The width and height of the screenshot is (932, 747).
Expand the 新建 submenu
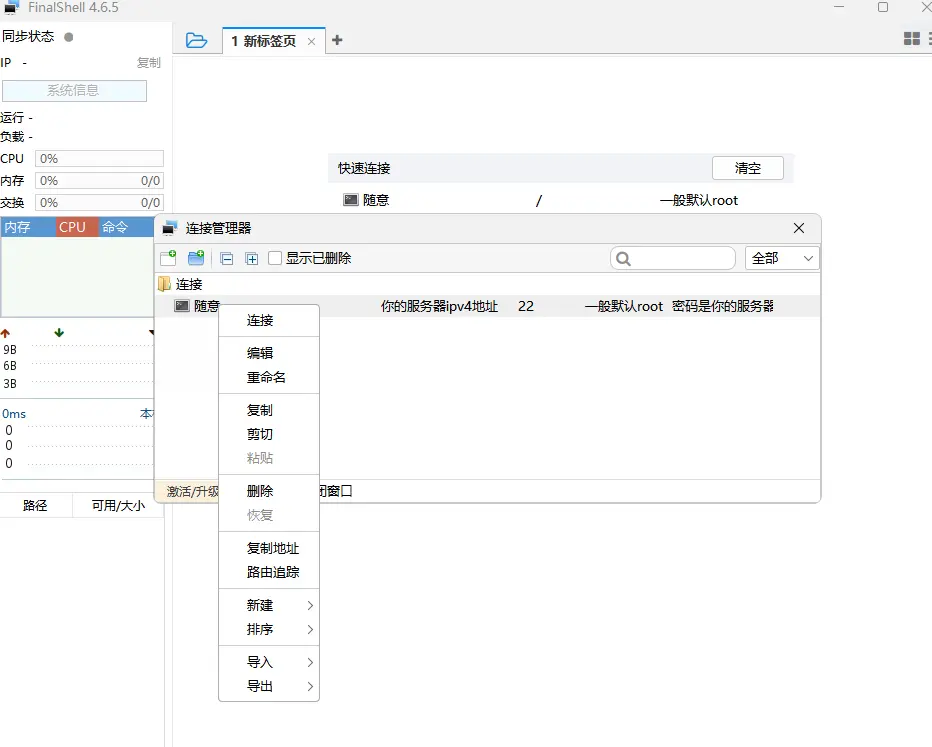coord(268,604)
